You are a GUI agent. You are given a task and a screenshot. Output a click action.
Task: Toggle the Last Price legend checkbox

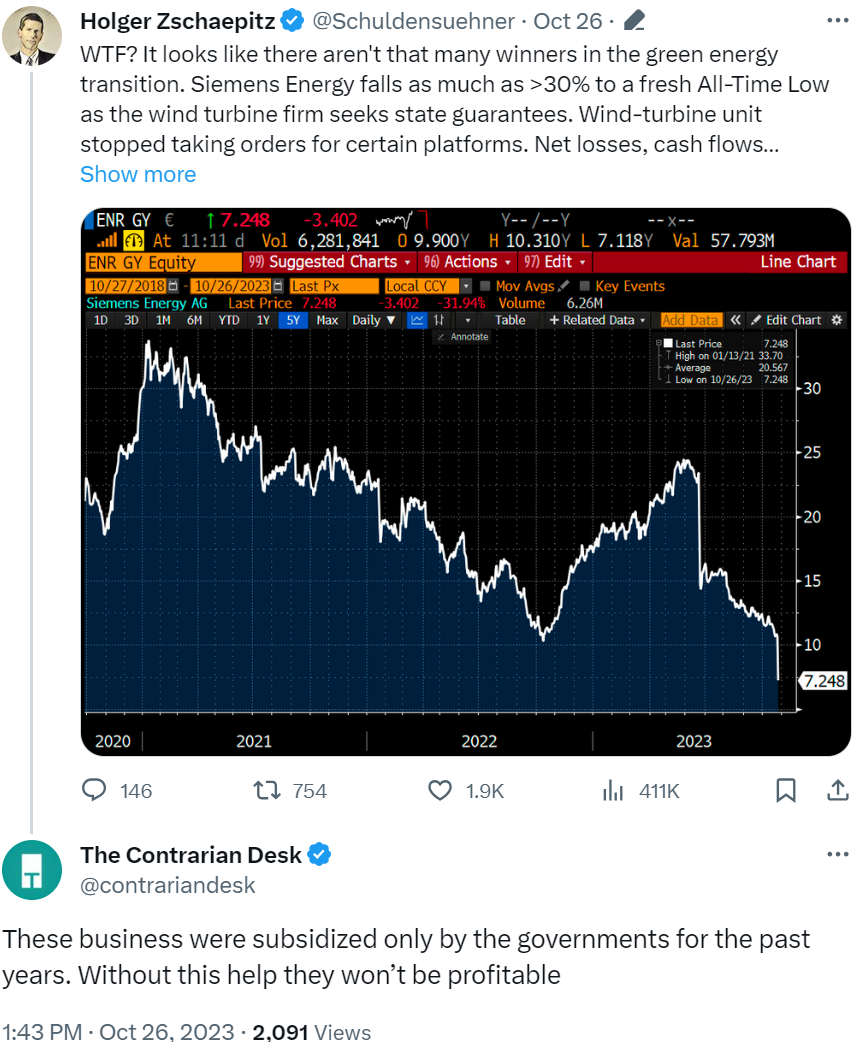669,343
